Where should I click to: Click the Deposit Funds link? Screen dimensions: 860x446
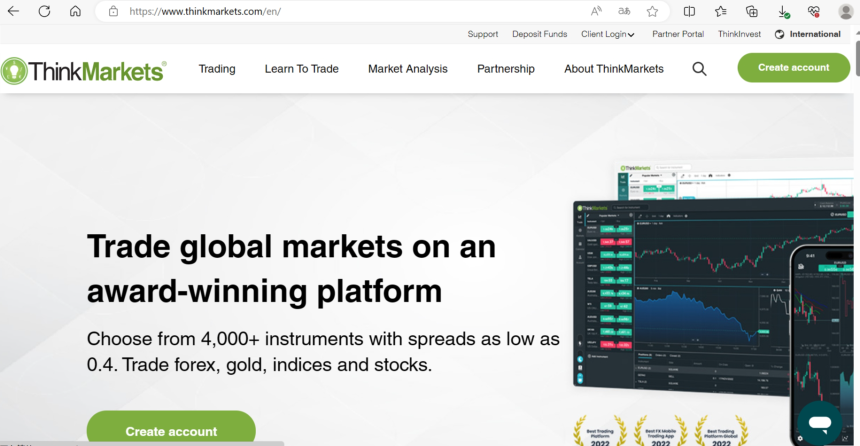point(539,34)
